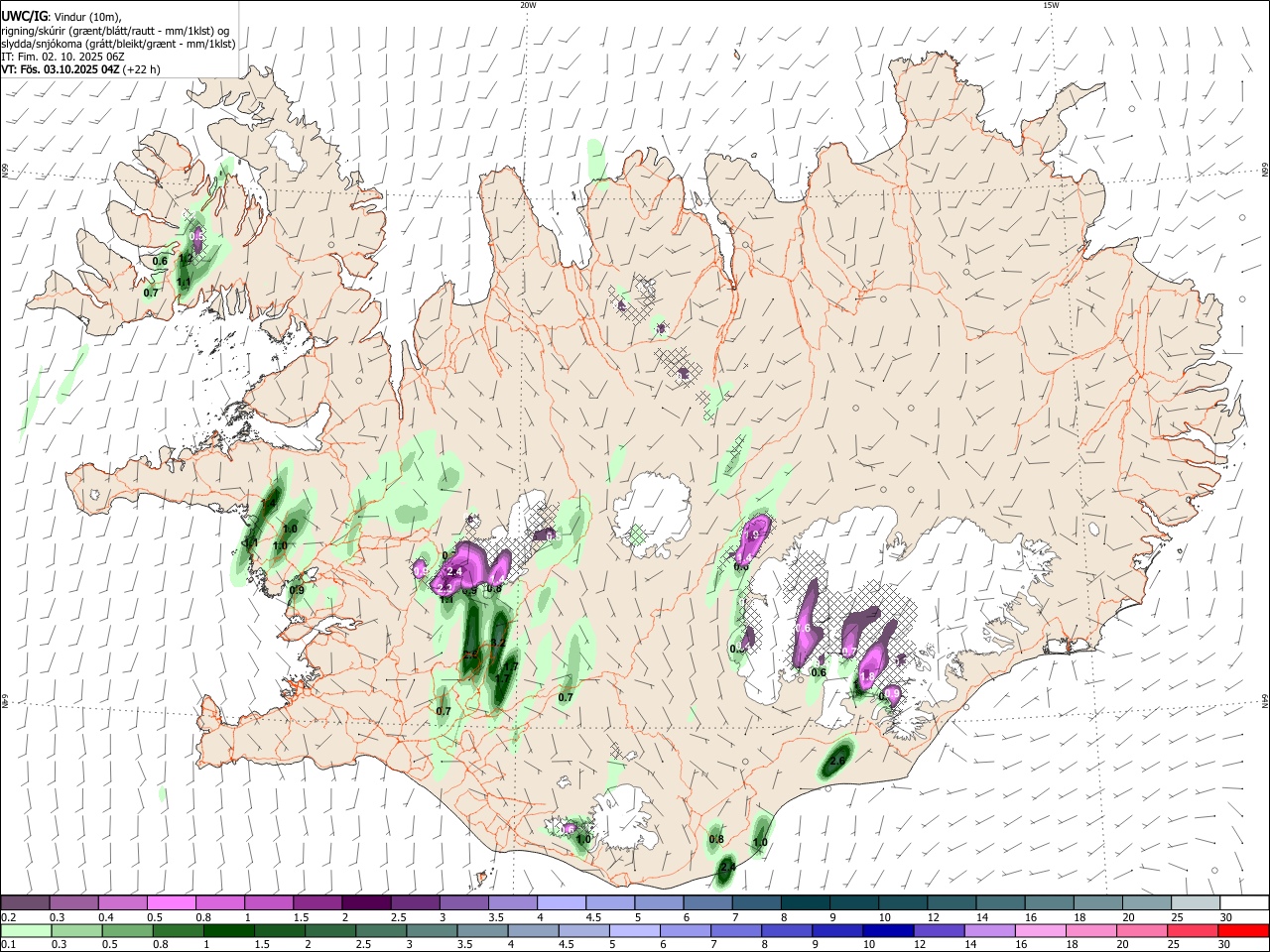Click the 'IT: Fim. 02. 10. 2025 06Z' line

pos(63,57)
